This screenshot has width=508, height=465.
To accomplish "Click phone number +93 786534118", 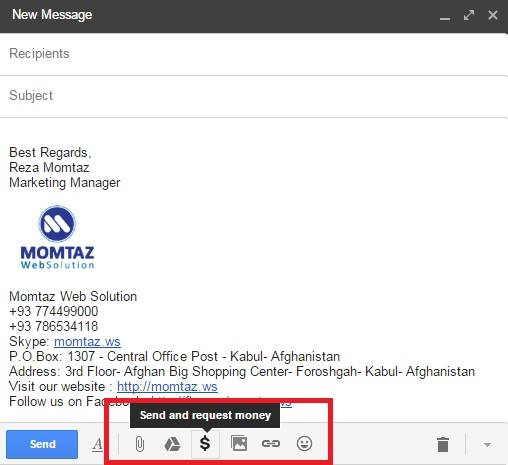I will point(54,326).
